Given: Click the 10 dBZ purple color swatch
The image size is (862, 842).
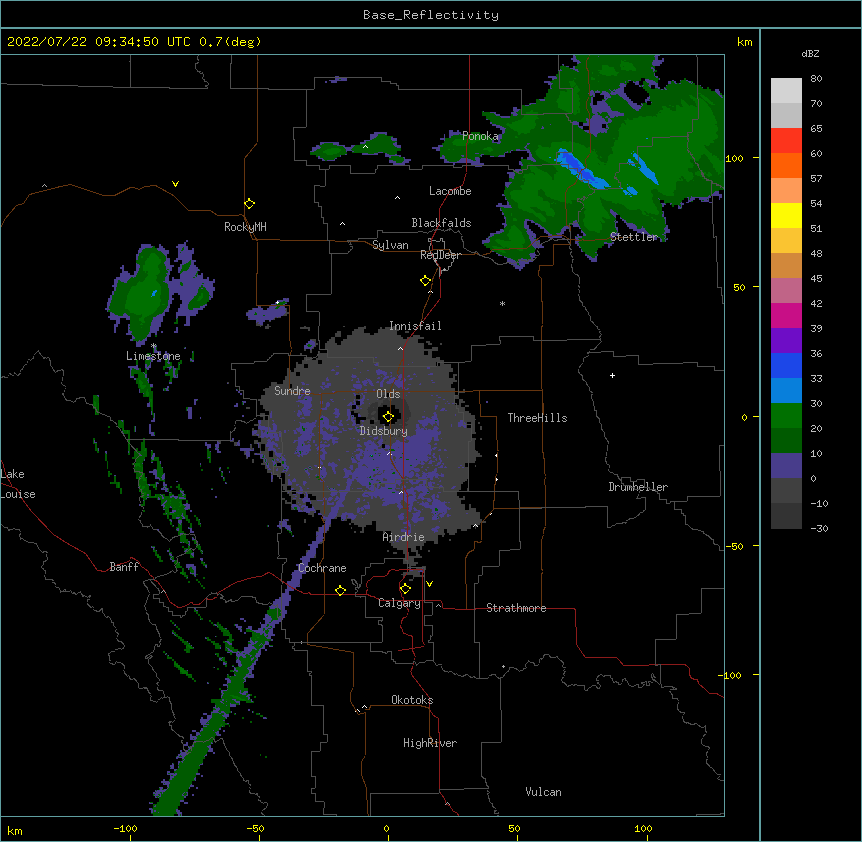Looking at the screenshot, I should 786,466.
